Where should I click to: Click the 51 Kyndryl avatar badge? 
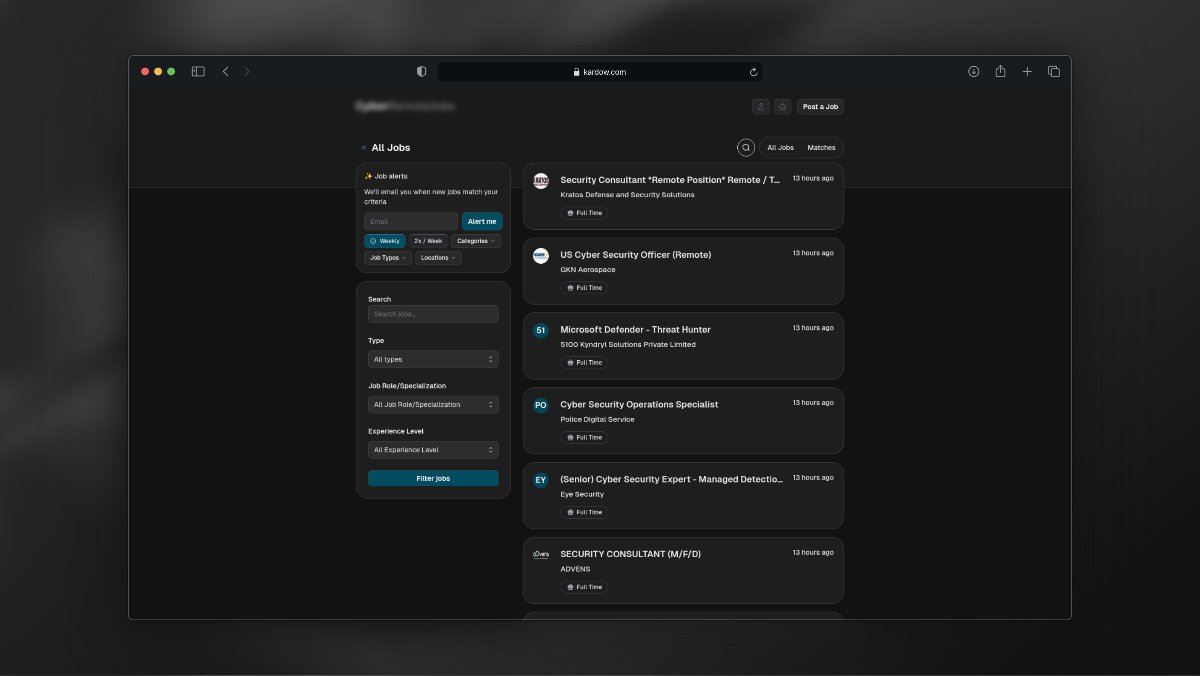(x=541, y=330)
